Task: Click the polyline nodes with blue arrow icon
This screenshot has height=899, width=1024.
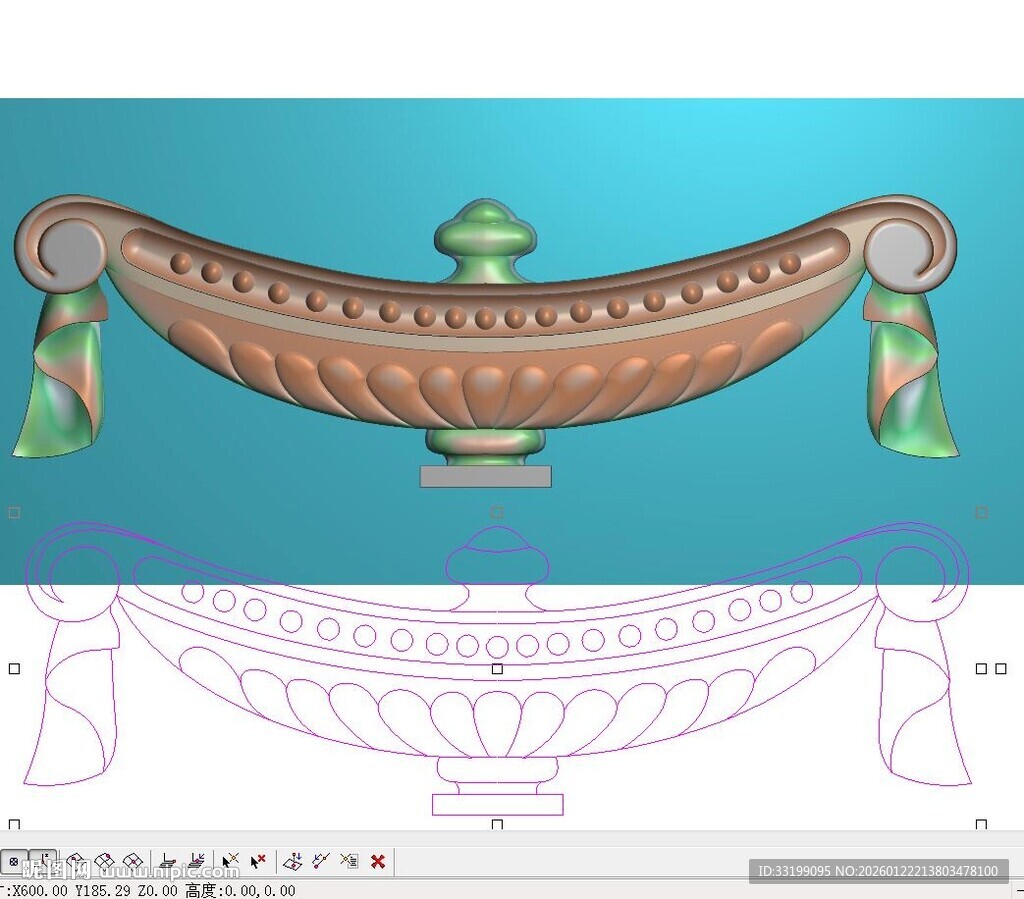Action: click(321, 861)
